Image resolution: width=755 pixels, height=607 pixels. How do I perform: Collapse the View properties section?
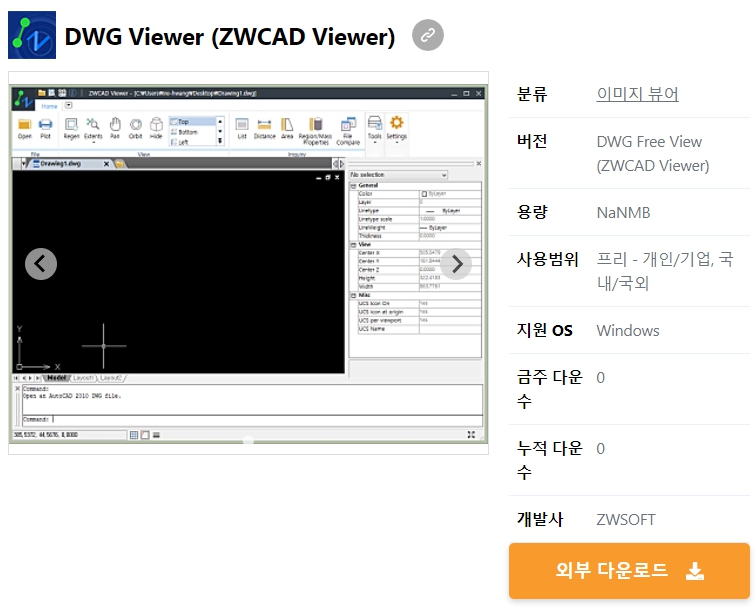click(353, 245)
